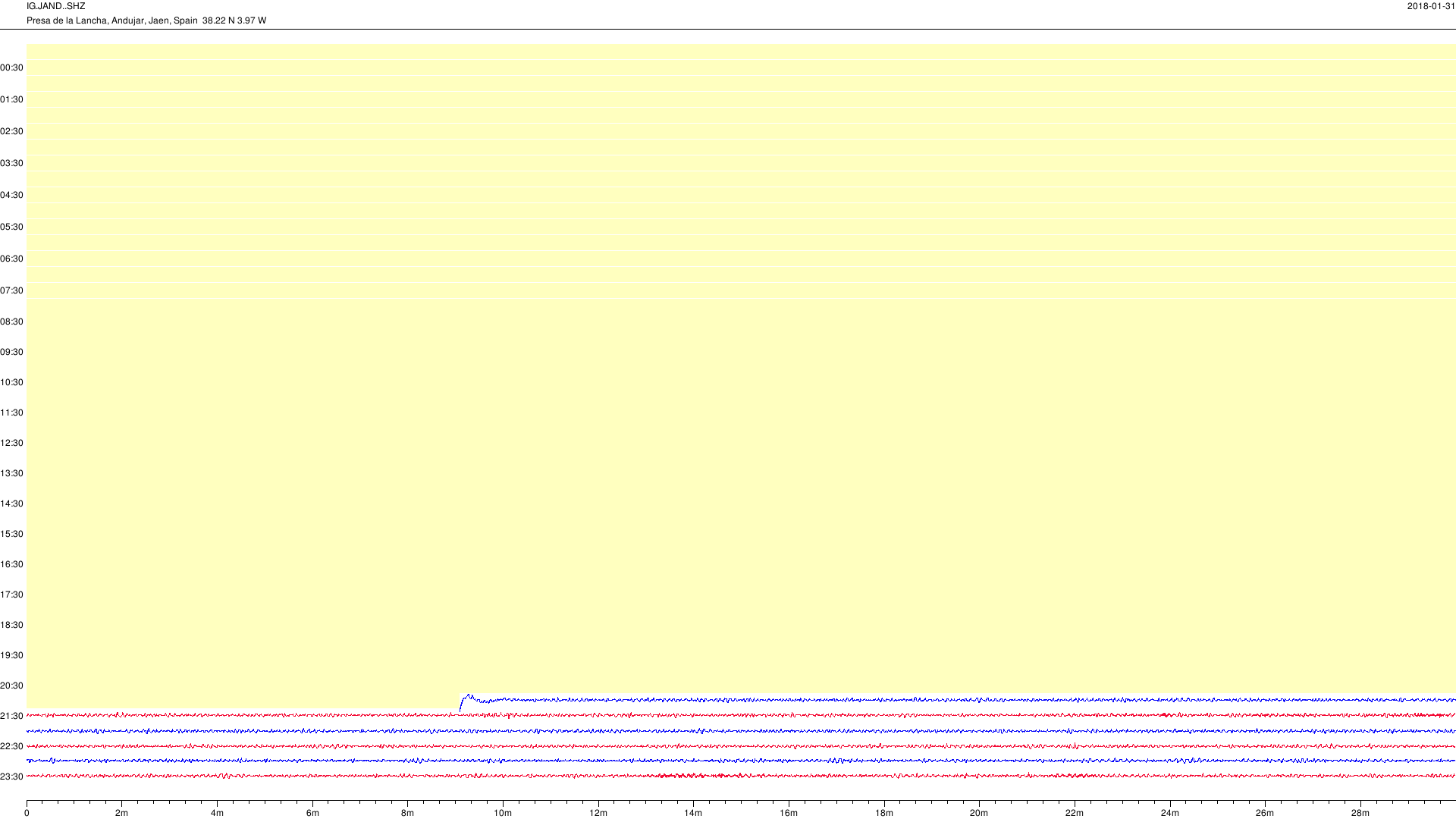
Task: Click the 20m axis label
Action: tap(979, 813)
